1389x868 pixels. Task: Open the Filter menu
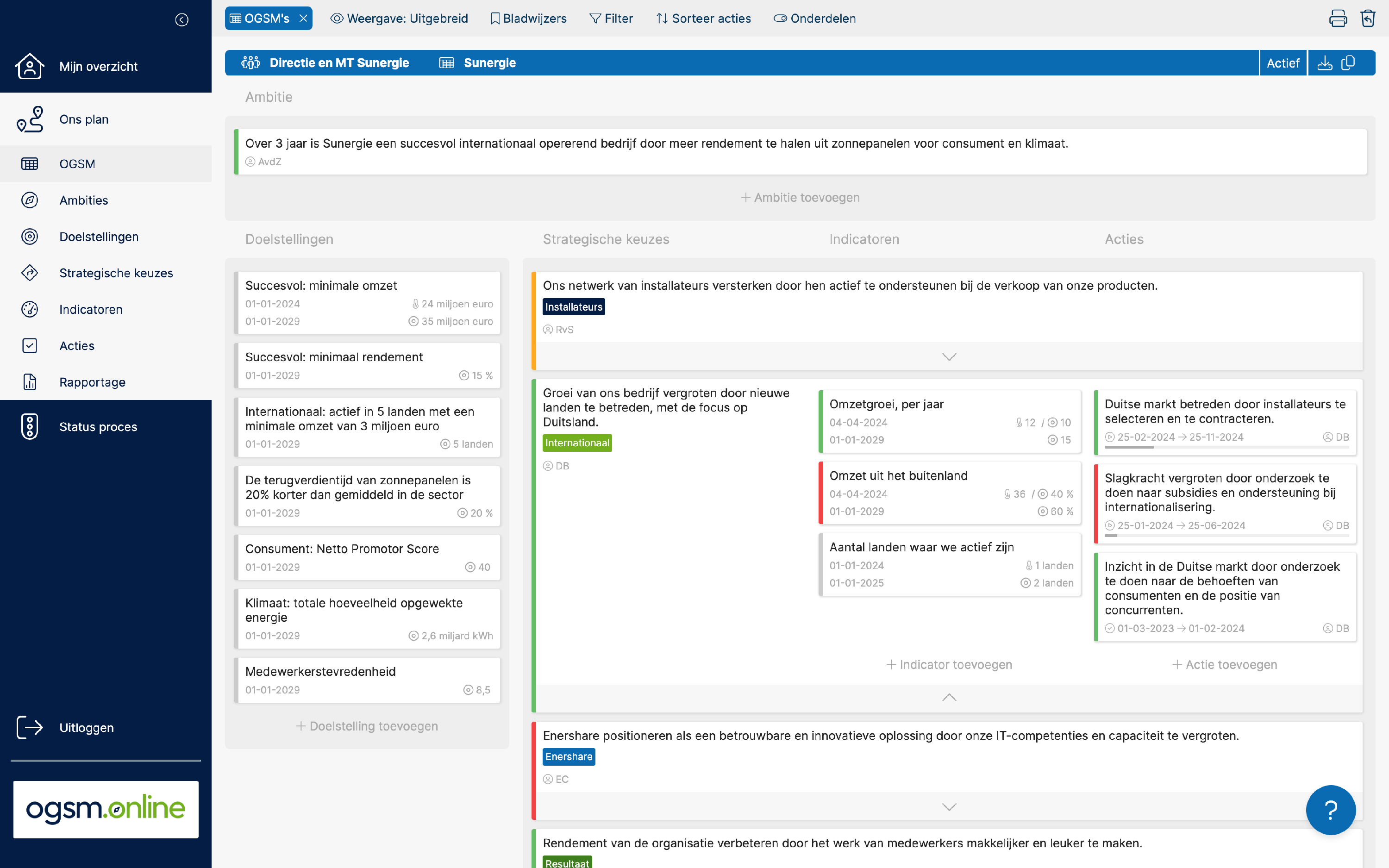pyautogui.click(x=611, y=19)
